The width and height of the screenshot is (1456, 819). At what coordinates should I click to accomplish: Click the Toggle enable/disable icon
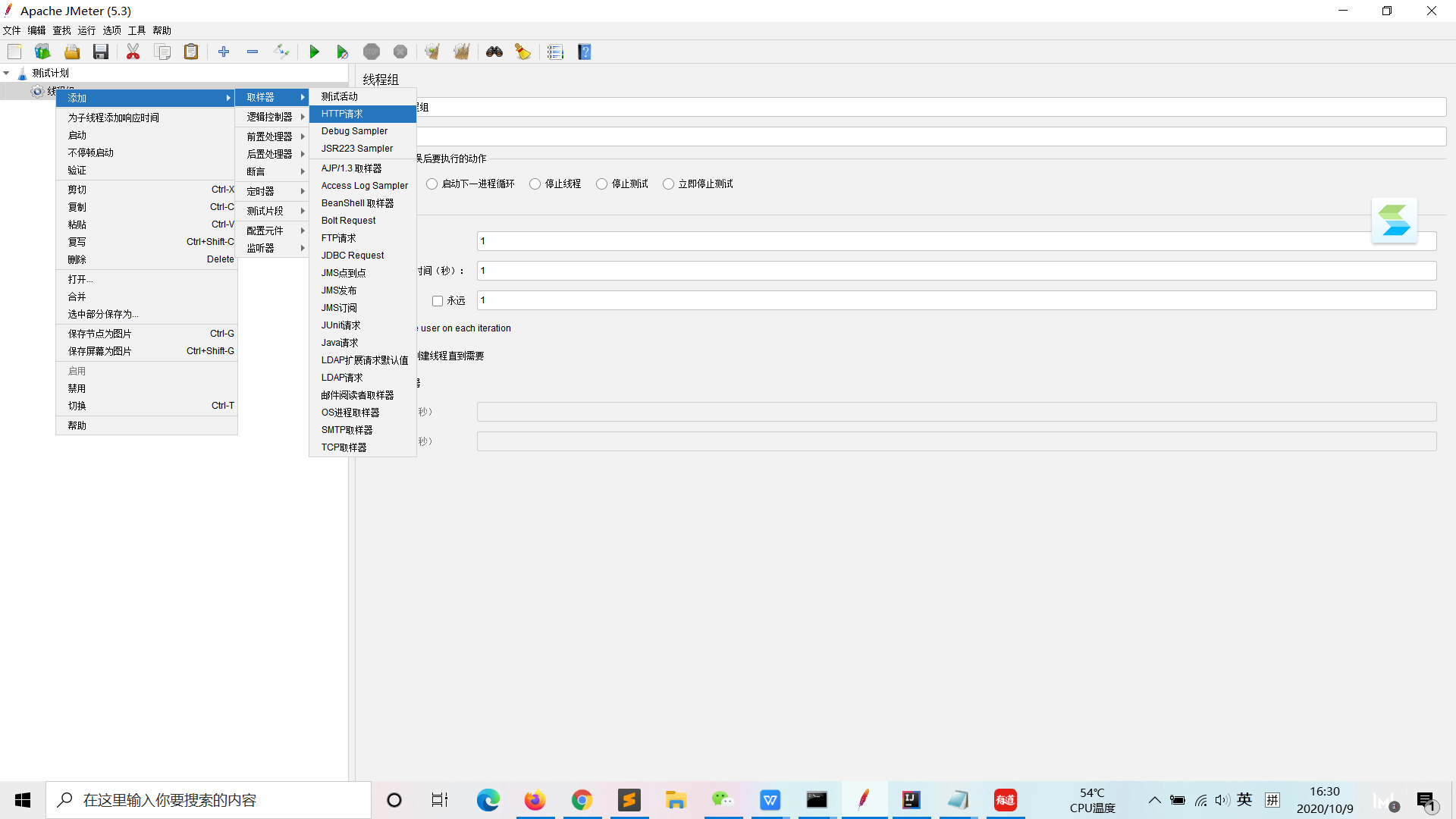click(281, 52)
